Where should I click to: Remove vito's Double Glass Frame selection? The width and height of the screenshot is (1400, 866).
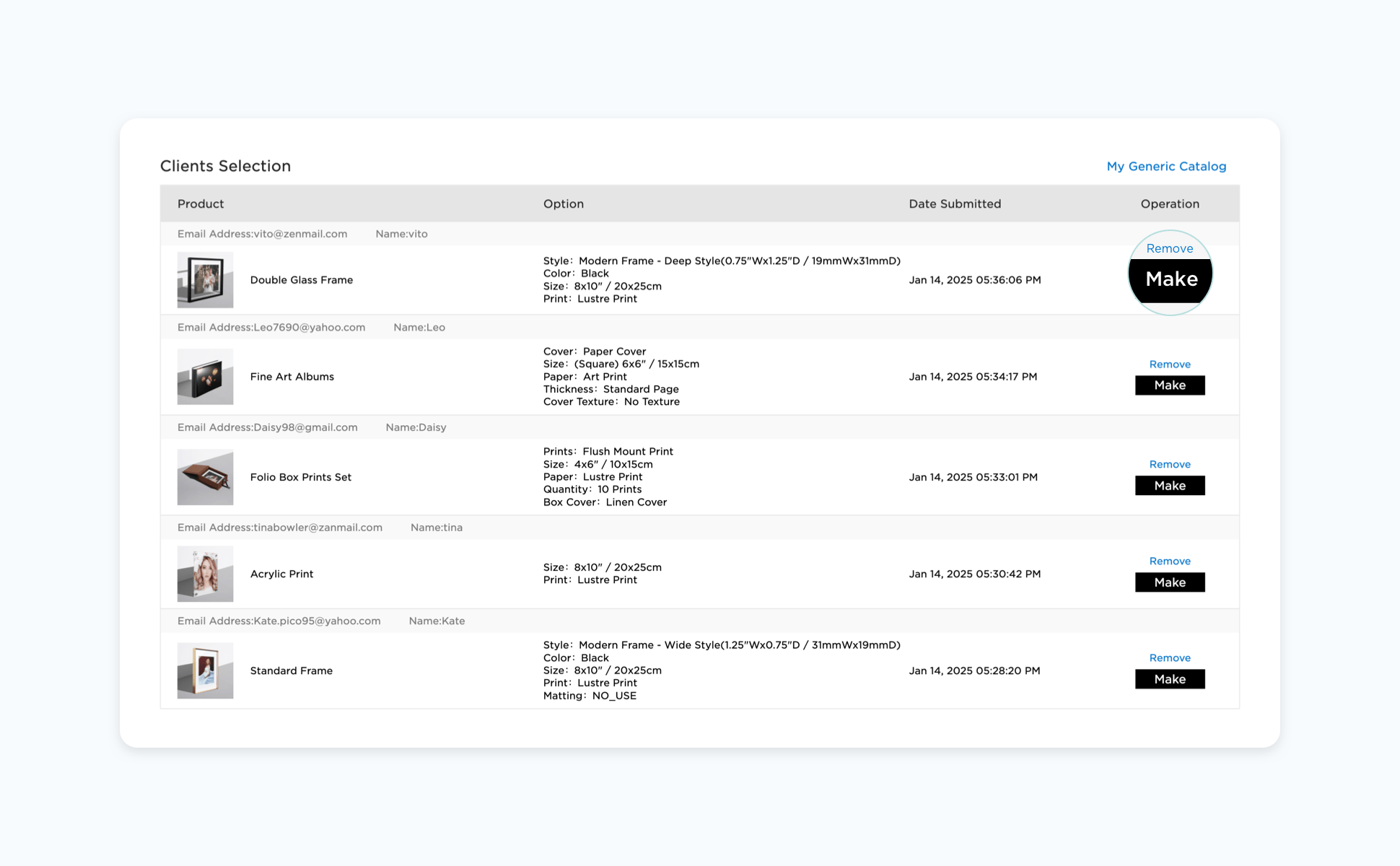[1169, 248]
